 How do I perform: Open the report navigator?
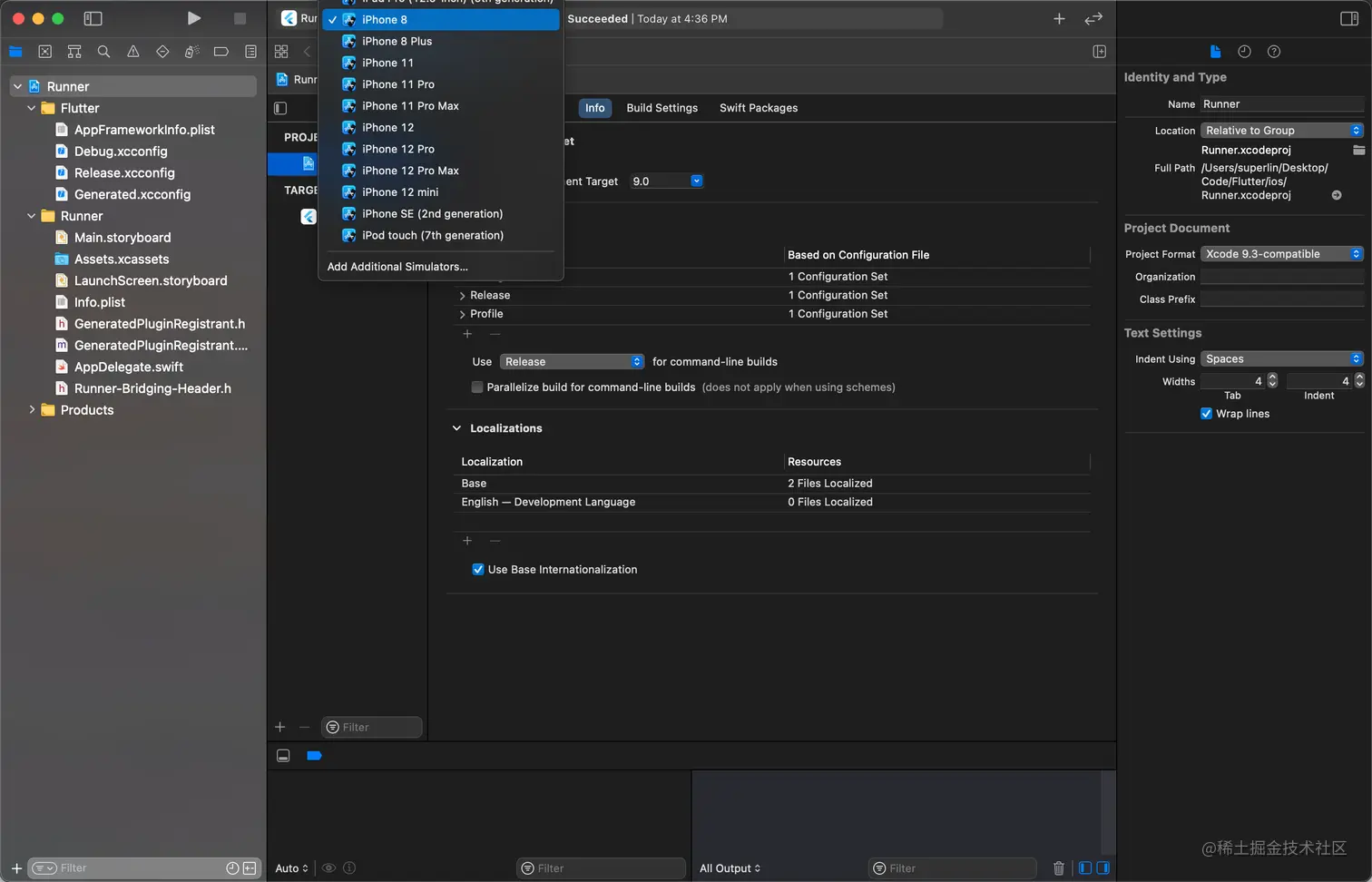point(250,52)
